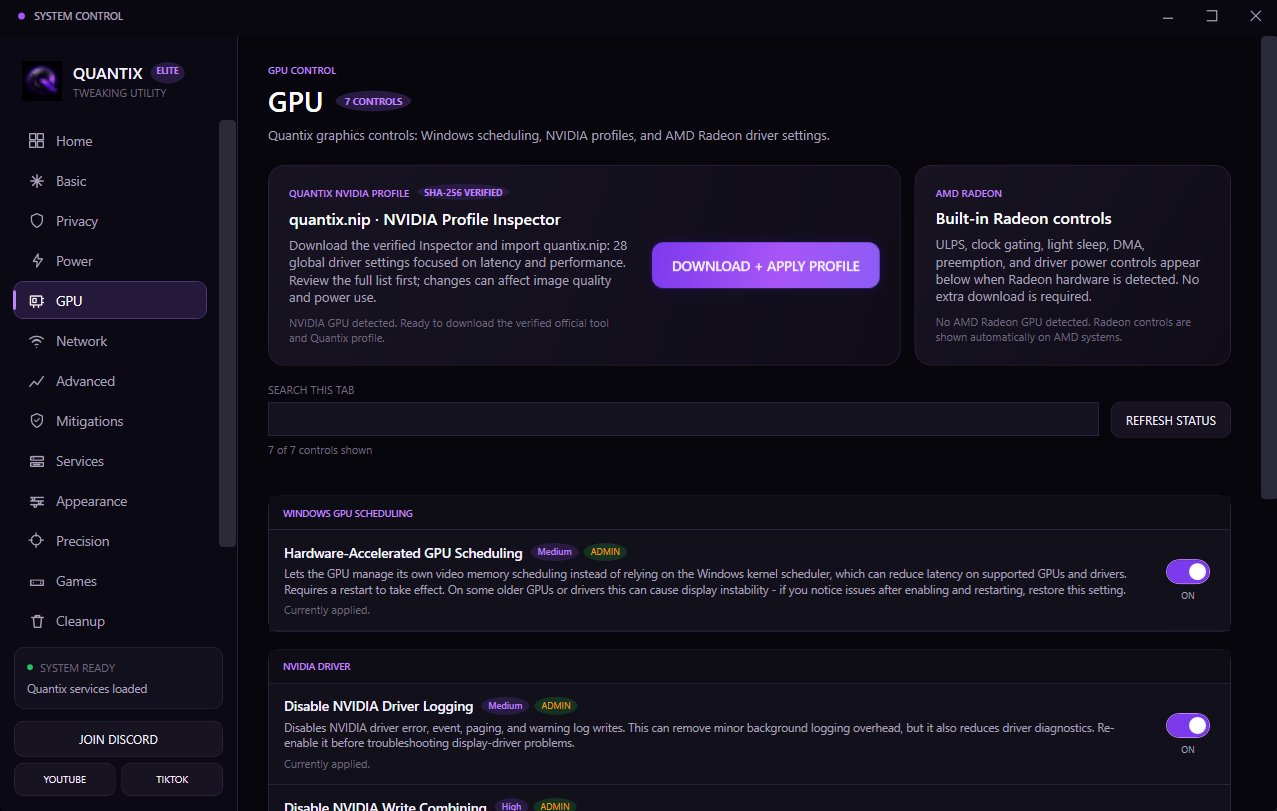The image size is (1277, 811).
Task: Click the "Quantix services loaded" status line
Action: 87,689
